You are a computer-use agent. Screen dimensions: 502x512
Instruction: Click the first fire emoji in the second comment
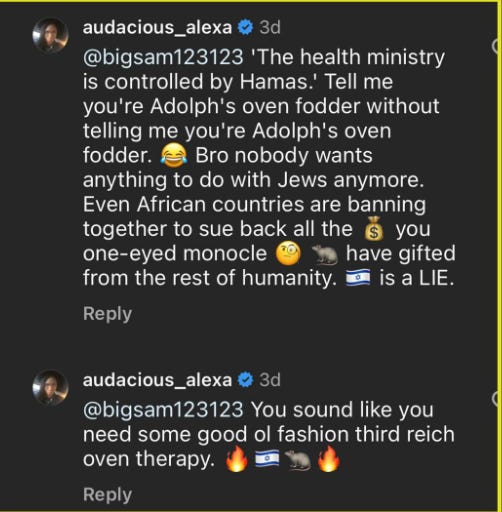[x=236, y=459]
